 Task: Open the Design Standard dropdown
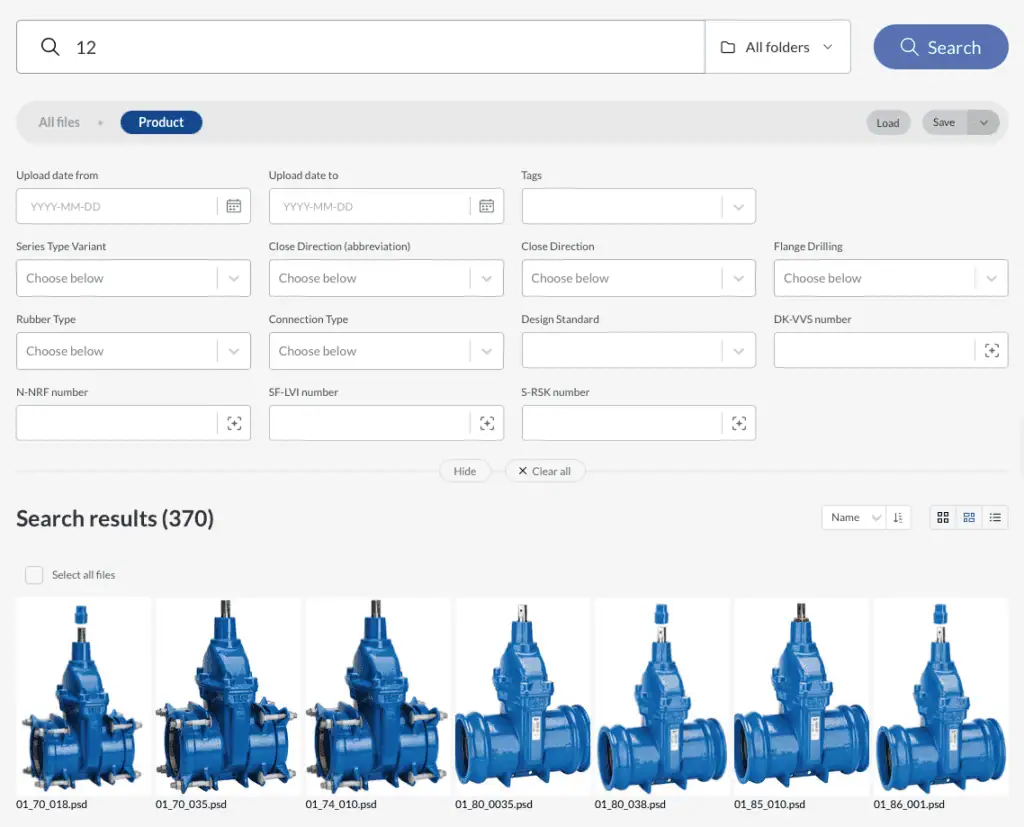639,351
